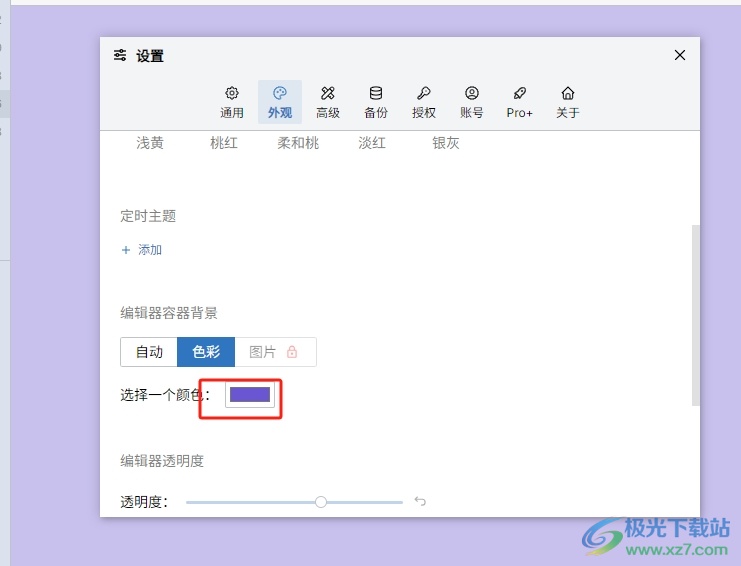741x566 pixels.
Task: Add a scheduled theme with 添加
Action: [142, 249]
